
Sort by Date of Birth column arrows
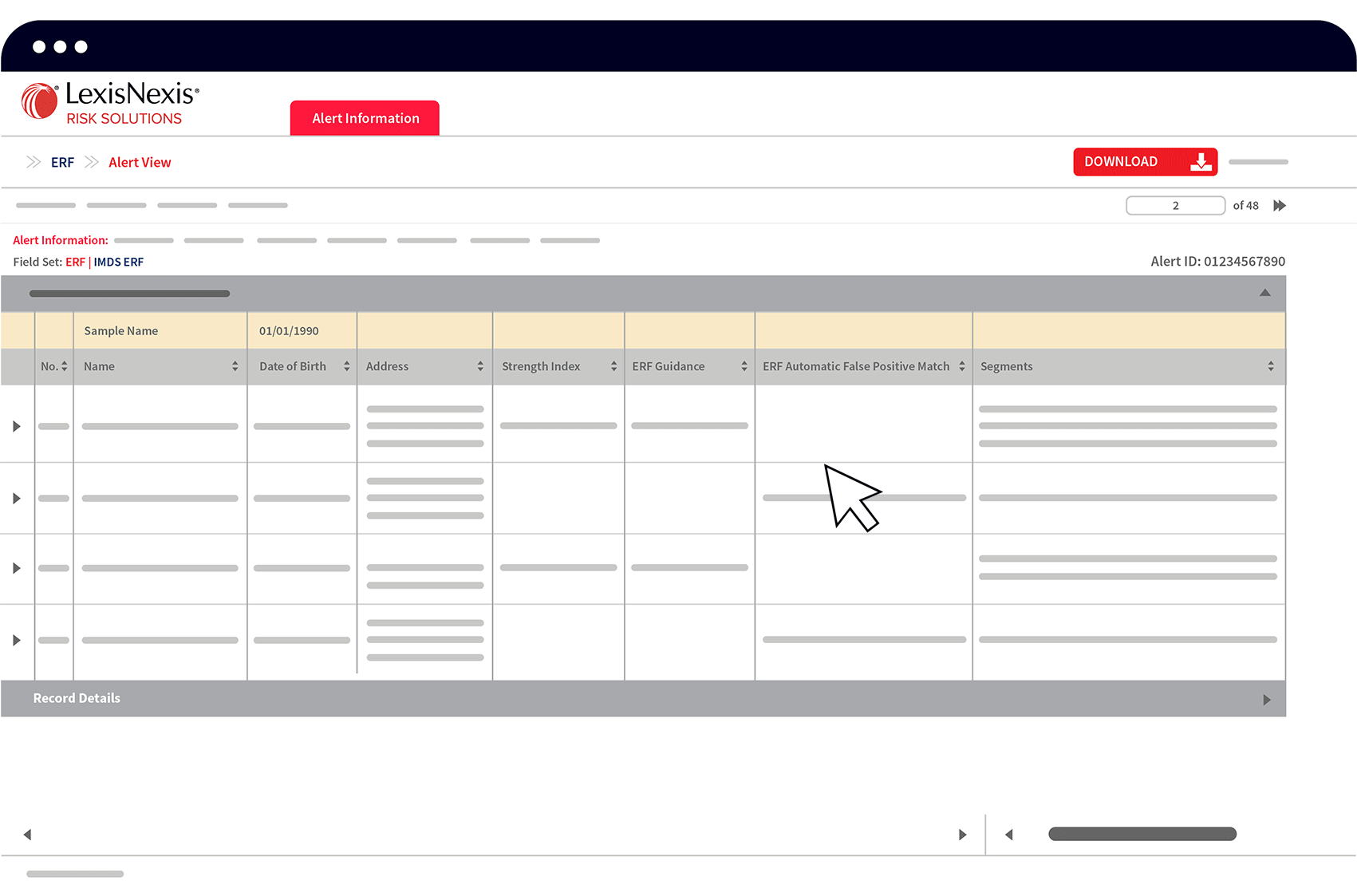[346, 366]
